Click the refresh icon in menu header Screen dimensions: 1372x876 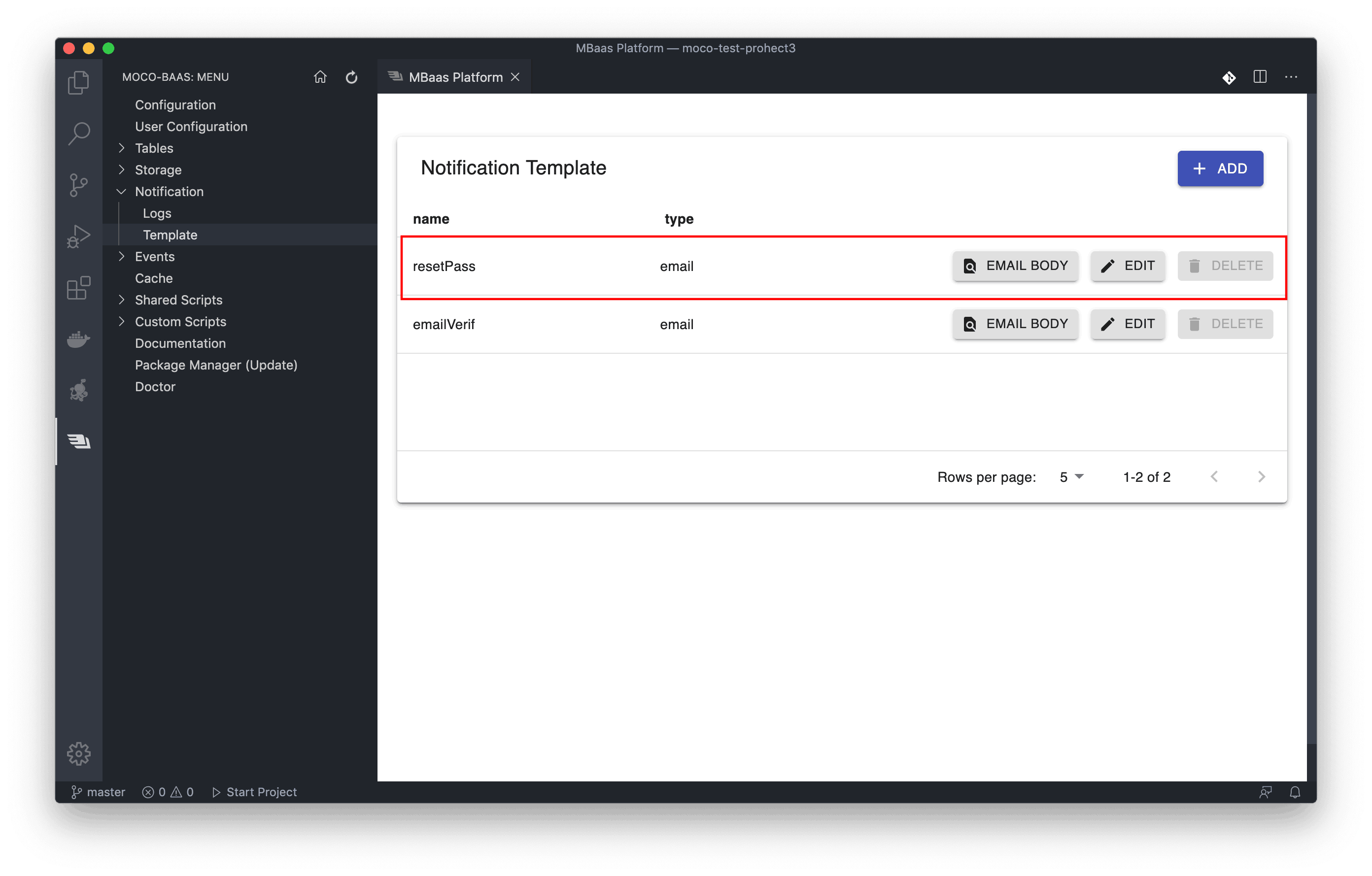pos(351,77)
